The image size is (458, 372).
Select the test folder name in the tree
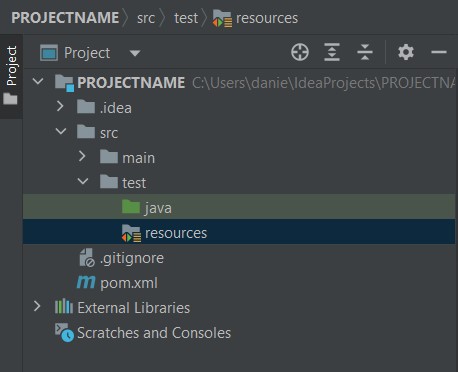click(x=134, y=183)
